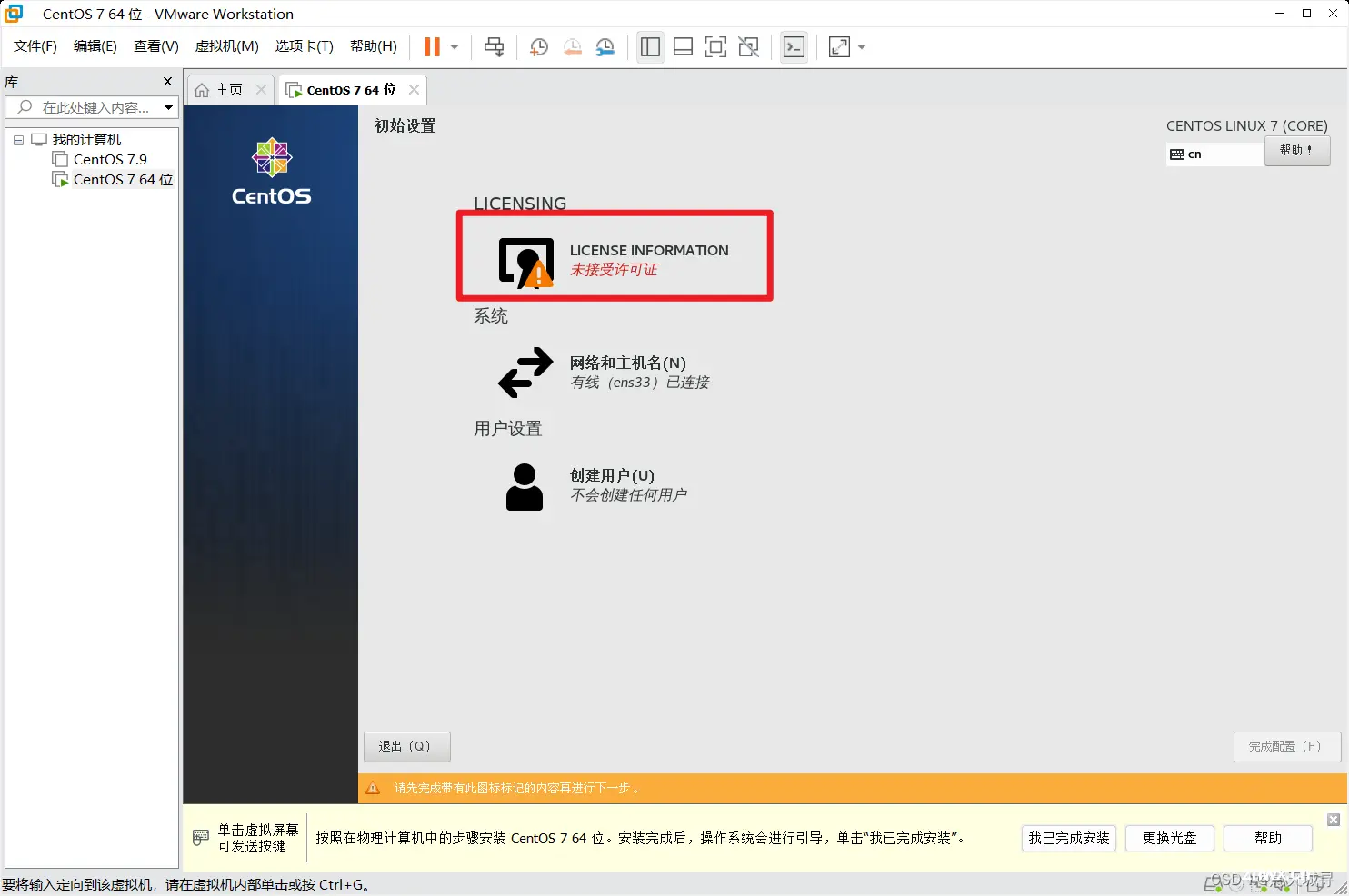Image resolution: width=1349 pixels, height=896 pixels.
Task: Open the 文件(F) menu
Action: [35, 46]
